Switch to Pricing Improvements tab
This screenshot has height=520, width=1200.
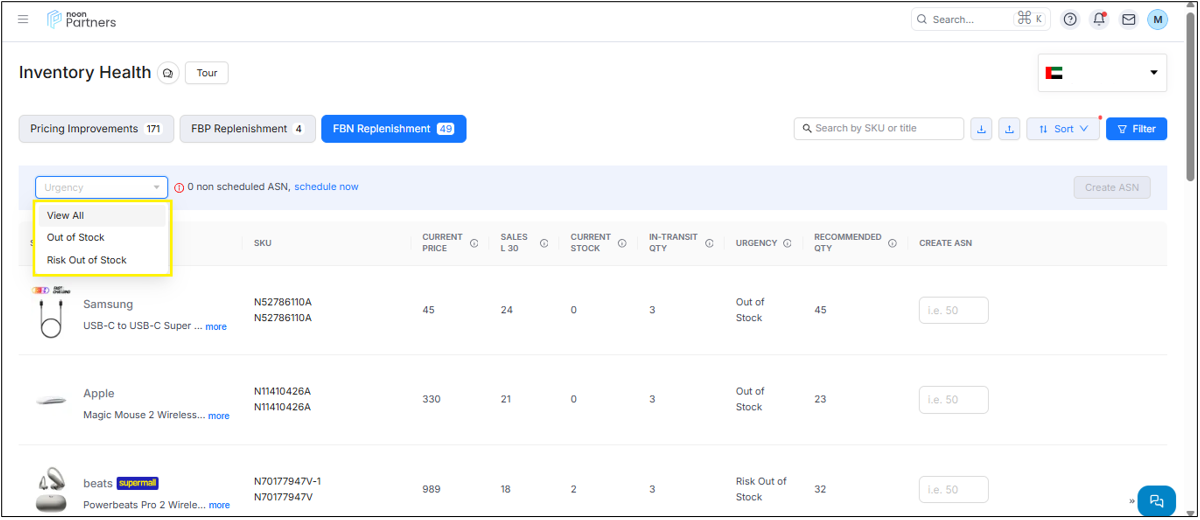click(x=96, y=129)
